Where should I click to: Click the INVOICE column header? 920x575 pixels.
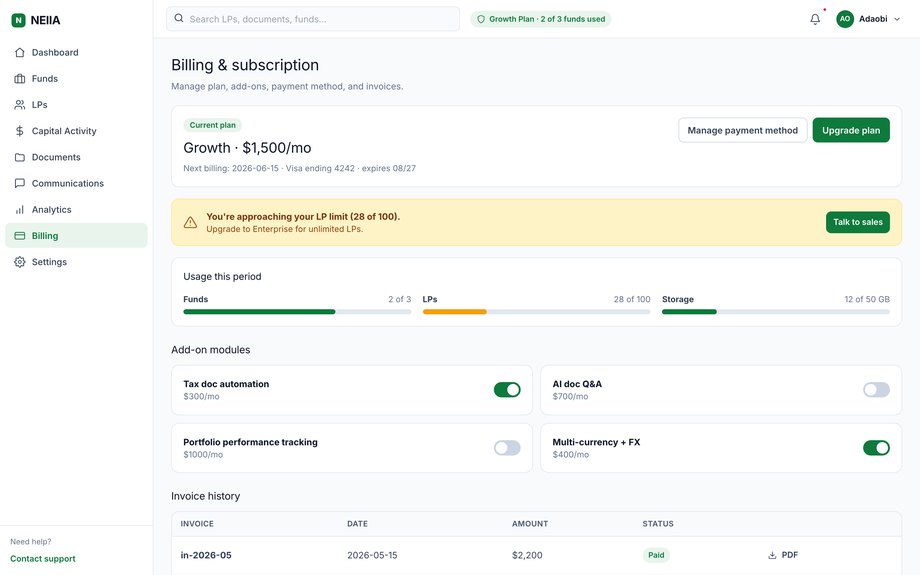(x=197, y=524)
